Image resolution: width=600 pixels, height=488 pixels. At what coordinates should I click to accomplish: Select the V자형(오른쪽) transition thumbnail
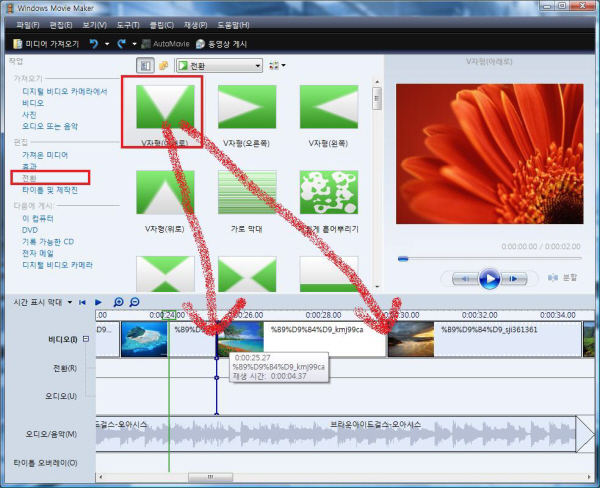[247, 107]
